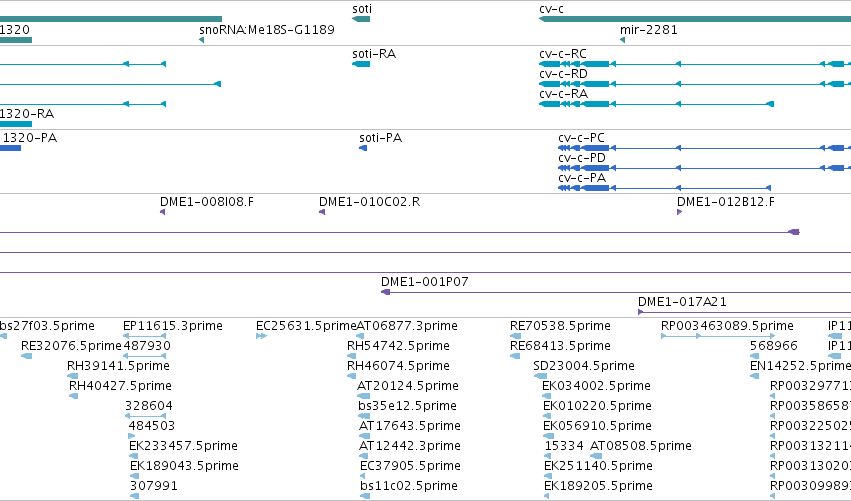Select the bs27f03.5prime EST
Image resolution: width=851 pixels, height=501 pixels.
[47, 326]
